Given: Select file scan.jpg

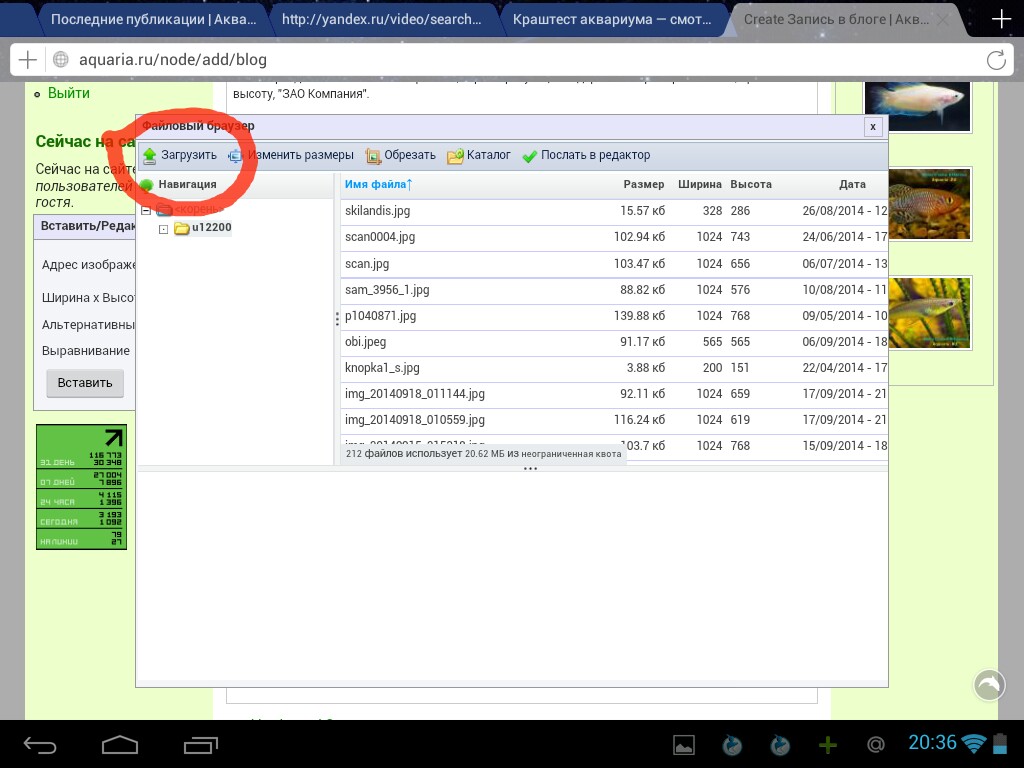Looking at the screenshot, I should point(614,264).
